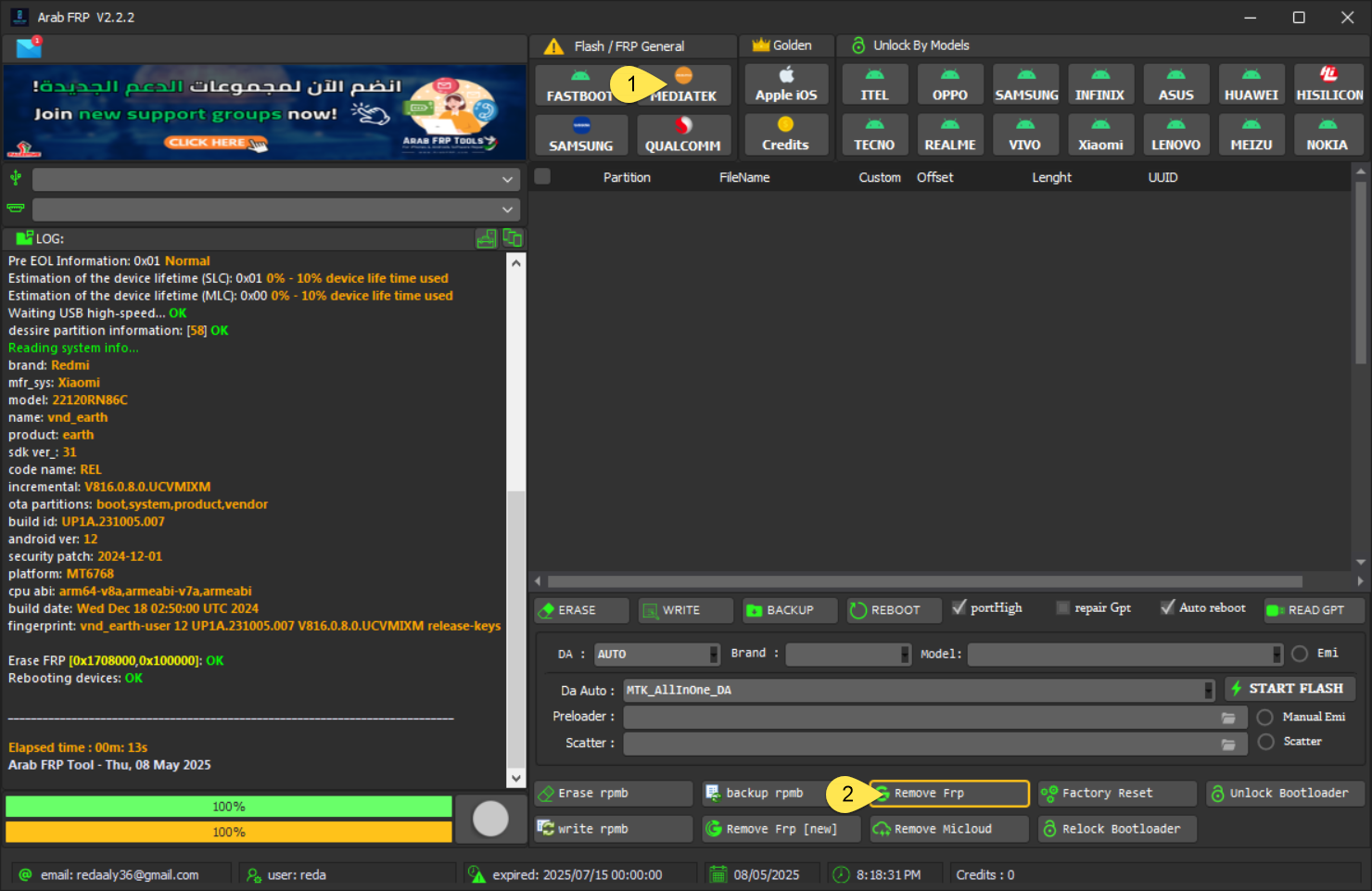Tick the select-all partitions header checkbox
This screenshot has width=1372, height=891.
(543, 177)
